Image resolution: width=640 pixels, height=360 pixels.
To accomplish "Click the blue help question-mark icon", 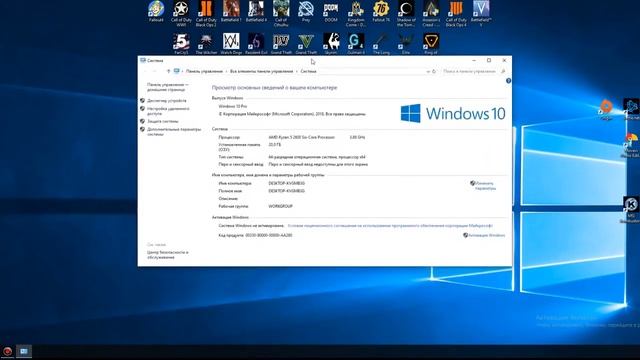I will coord(508,81).
